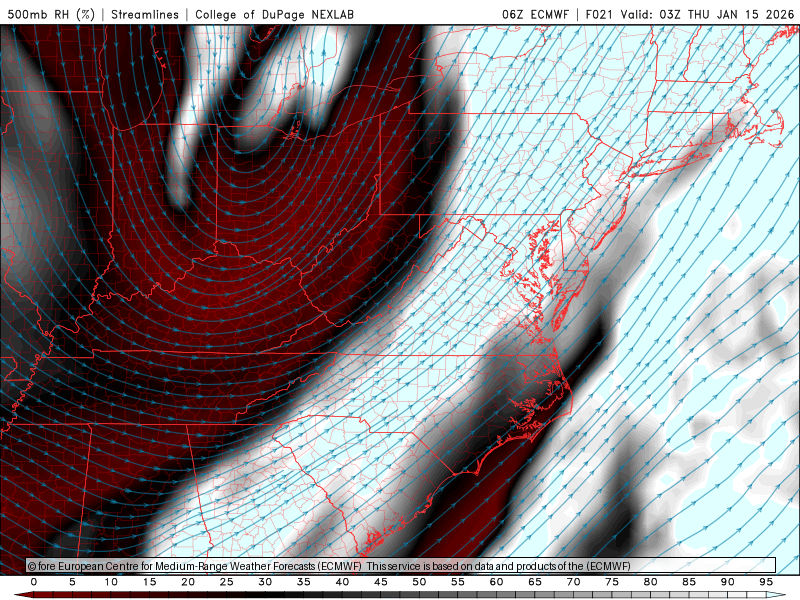Click the colorbar label "0"

[34, 582]
